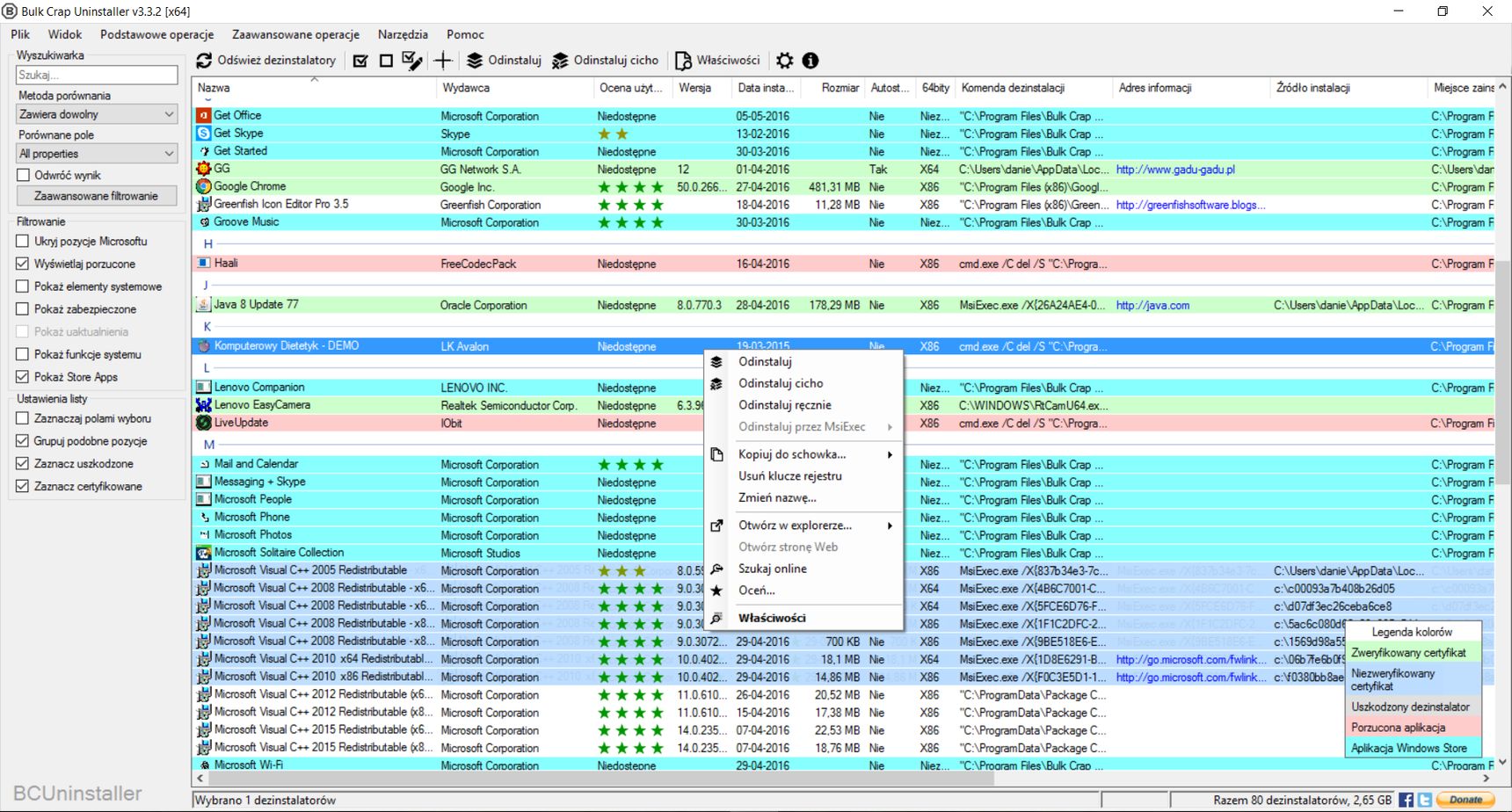This screenshot has height=812, width=1512.
Task: Click the Odinstaluj stack icon in toolbar
Action: click(x=475, y=61)
